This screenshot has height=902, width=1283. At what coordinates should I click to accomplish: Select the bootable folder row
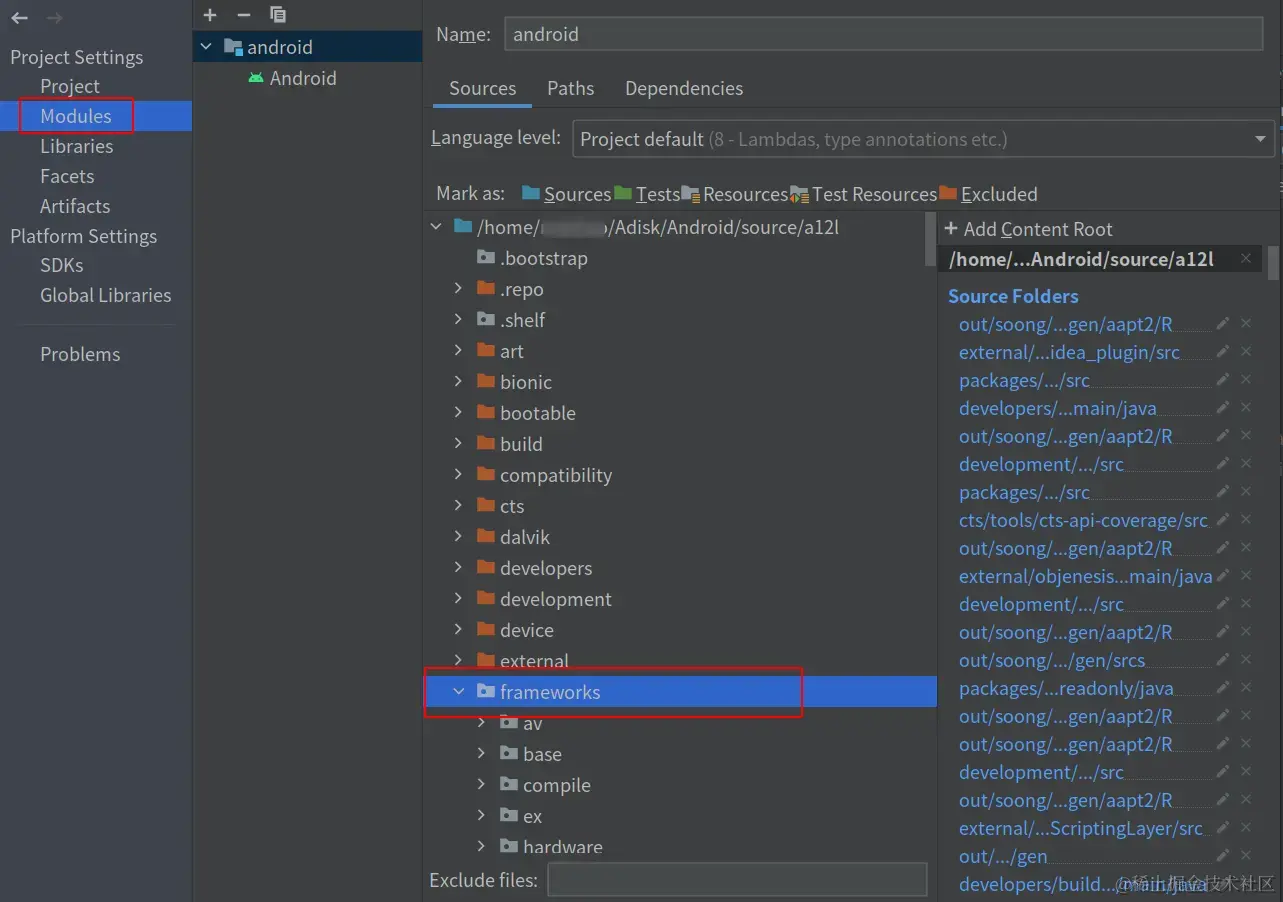(x=680, y=413)
